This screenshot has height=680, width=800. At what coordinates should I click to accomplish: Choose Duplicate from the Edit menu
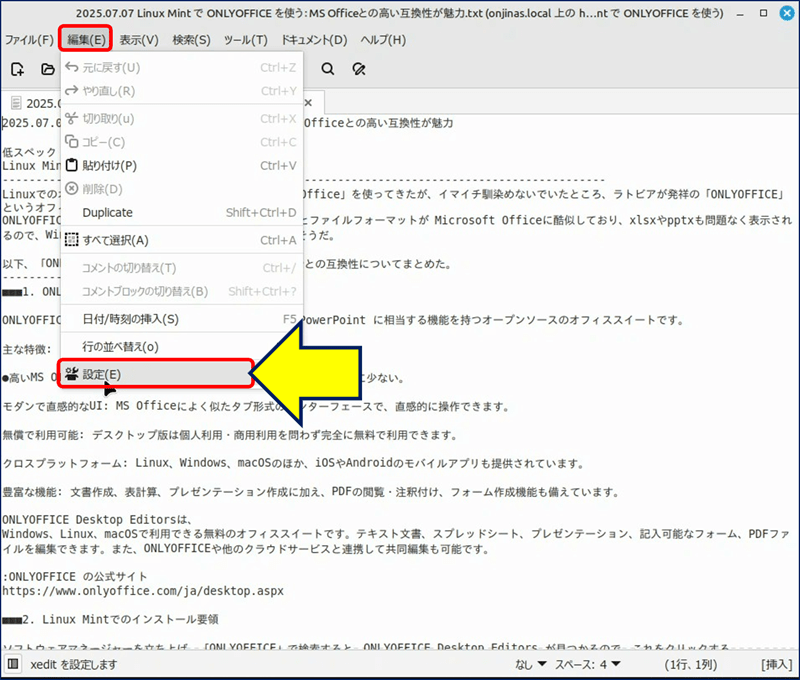182,212
